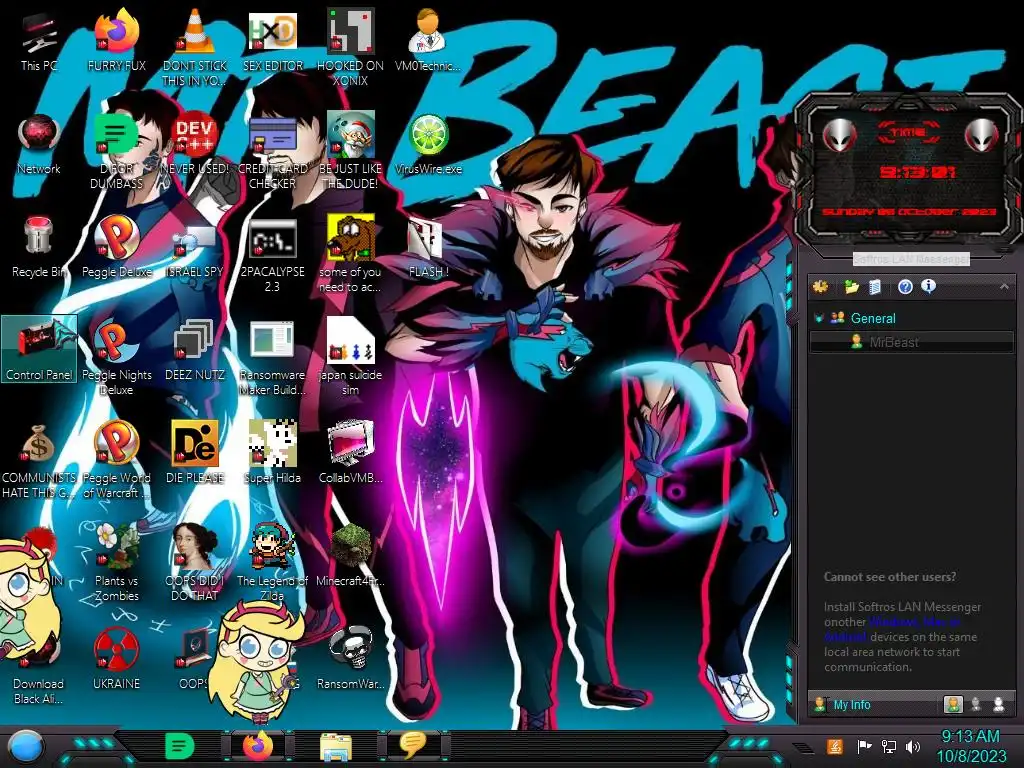
Task: Select the General group in messenger
Action: click(x=873, y=318)
